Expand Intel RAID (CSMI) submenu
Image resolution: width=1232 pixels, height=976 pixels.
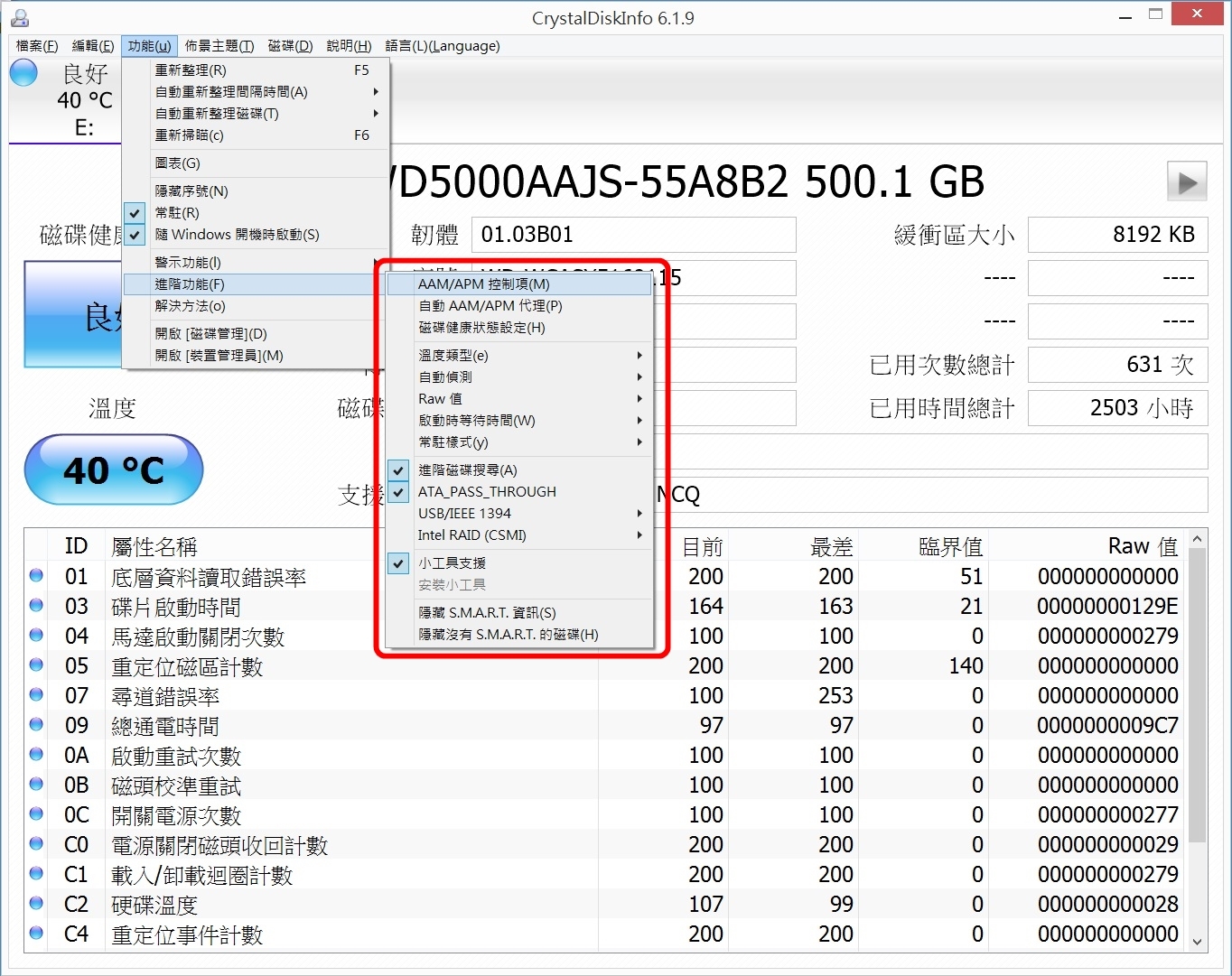pos(519,535)
